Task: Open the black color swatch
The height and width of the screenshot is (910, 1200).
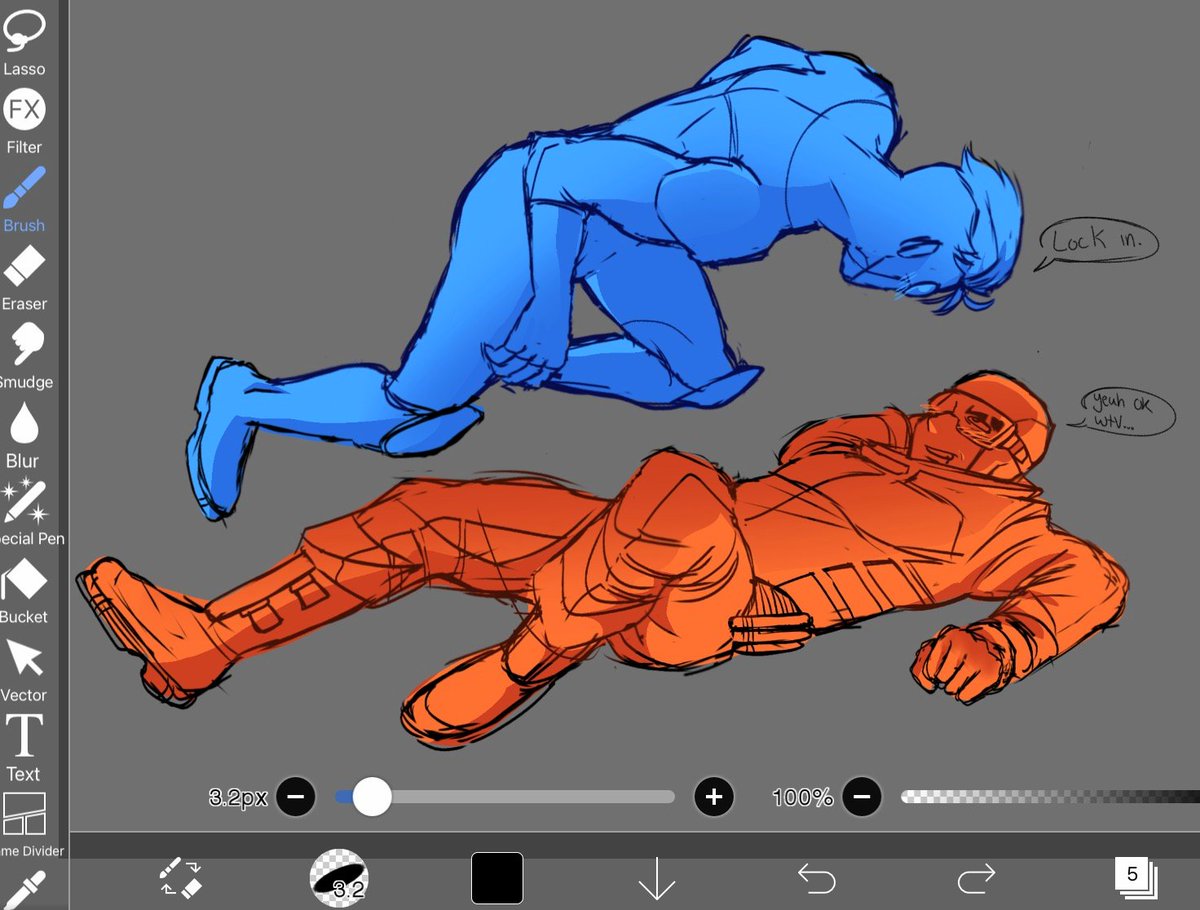Action: point(497,878)
